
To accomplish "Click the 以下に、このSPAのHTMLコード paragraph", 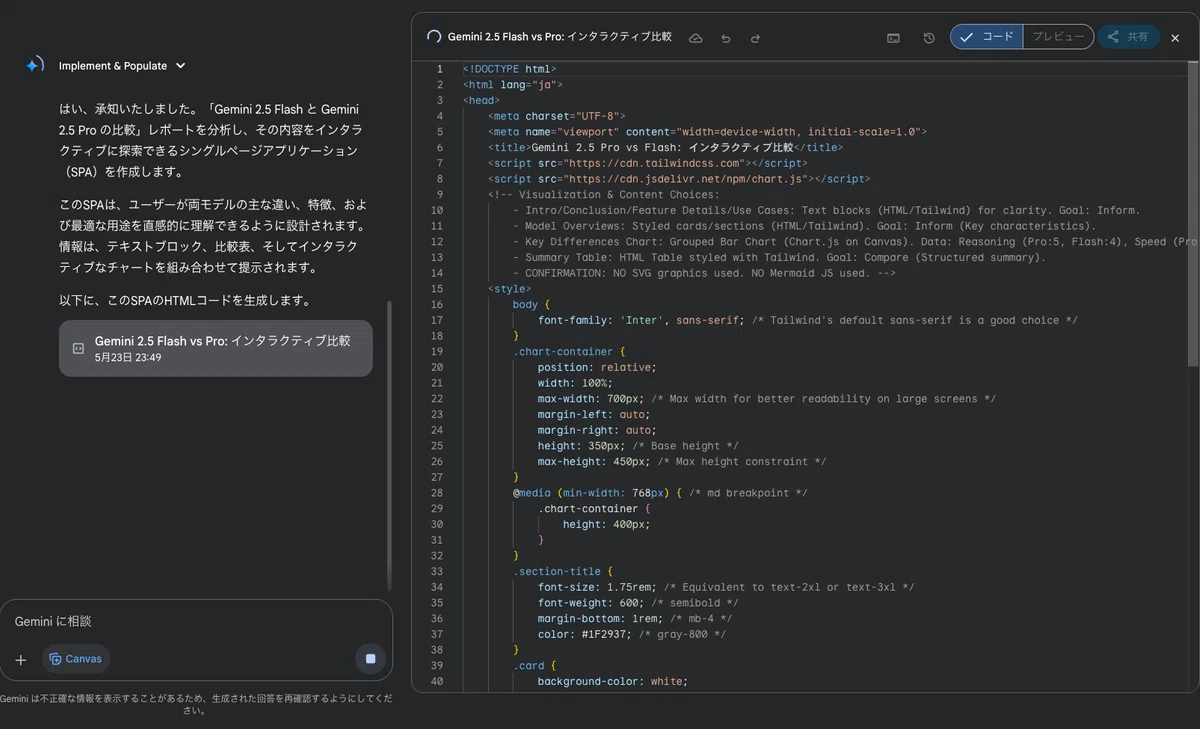I will 185,300.
